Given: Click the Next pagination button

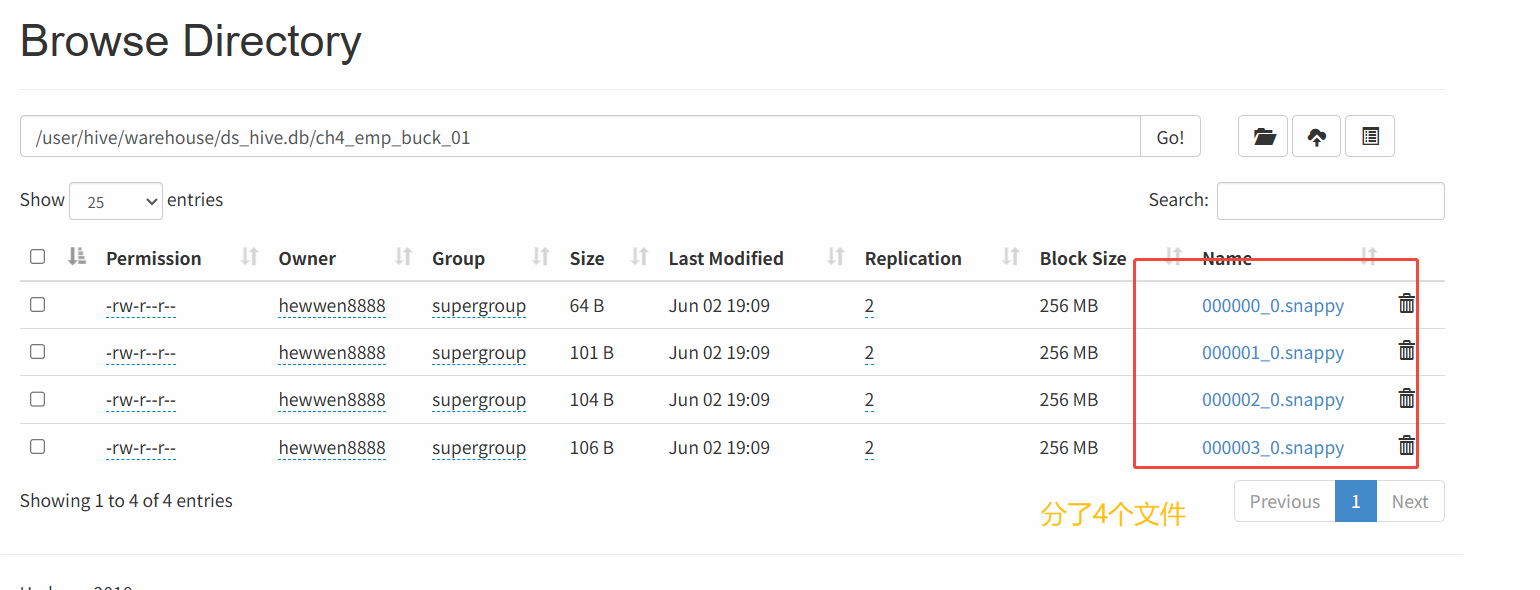Looking at the screenshot, I should pos(1409,502).
